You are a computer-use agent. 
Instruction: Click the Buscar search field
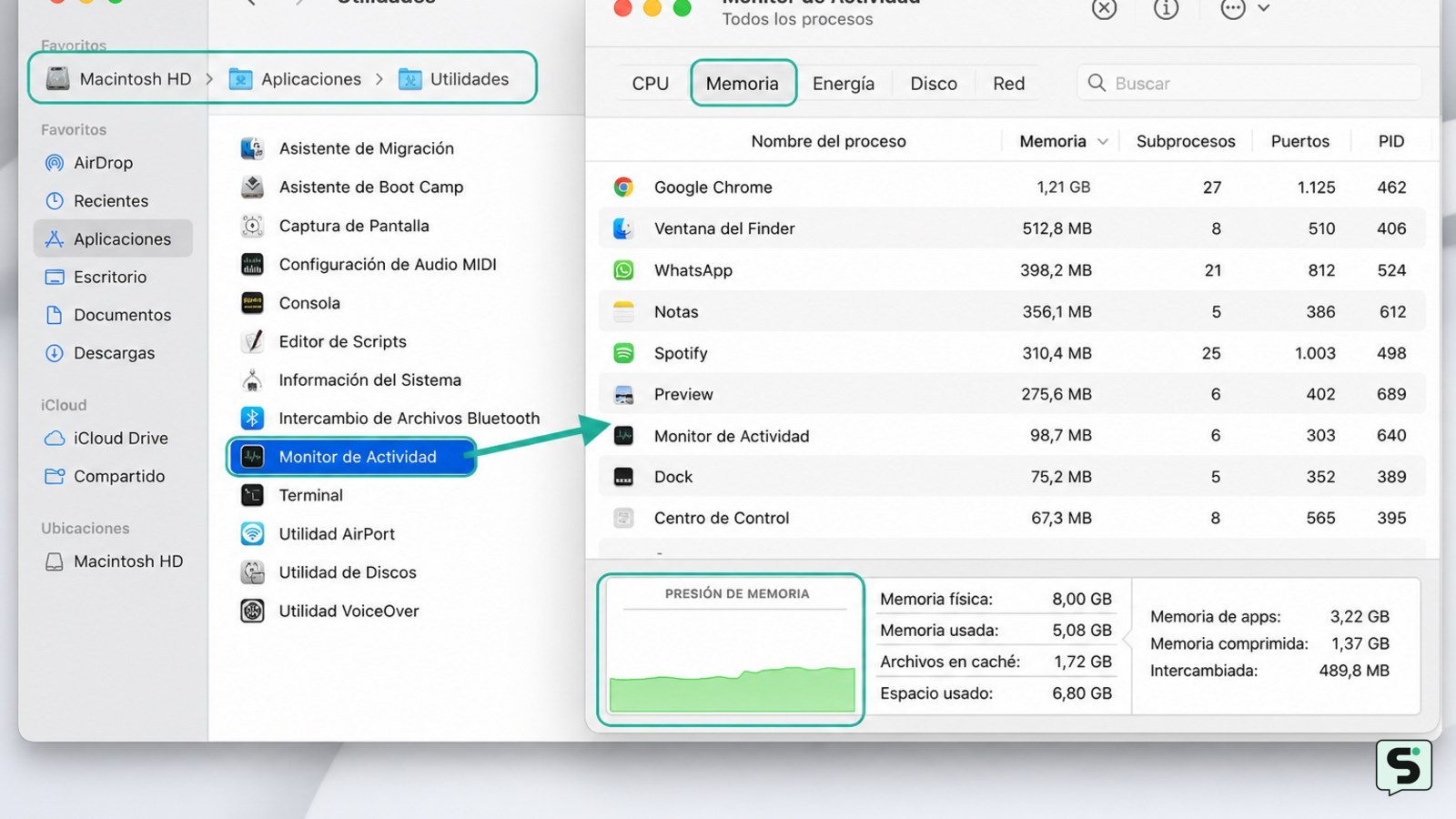pos(1249,83)
